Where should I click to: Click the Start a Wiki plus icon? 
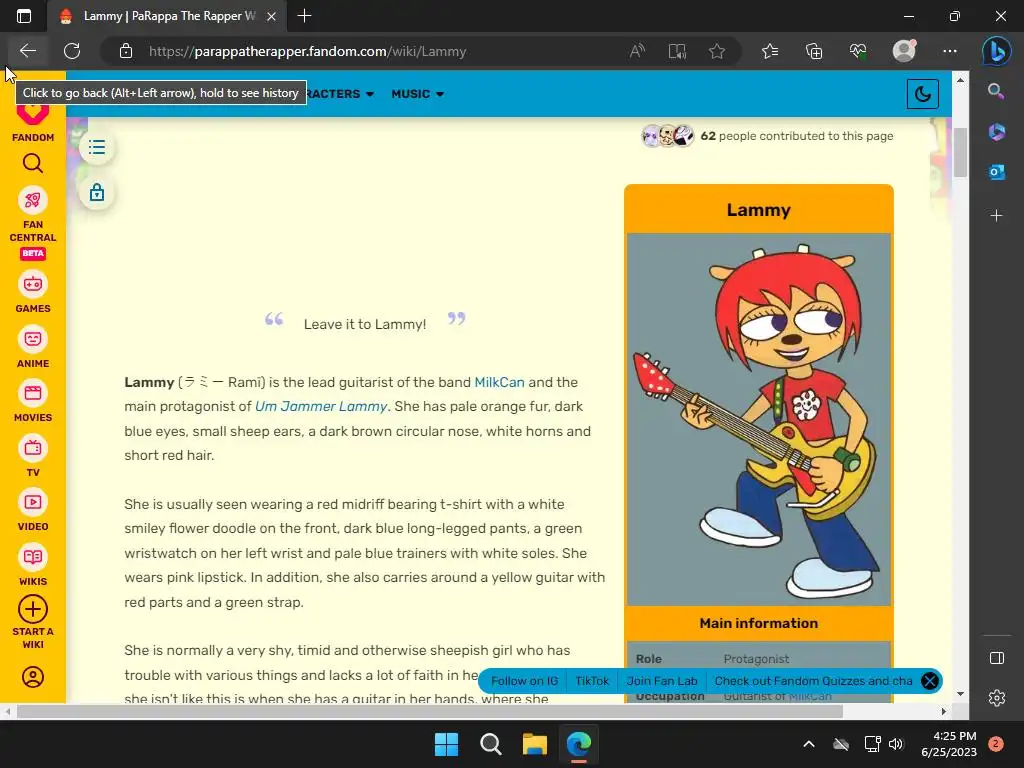[33, 609]
